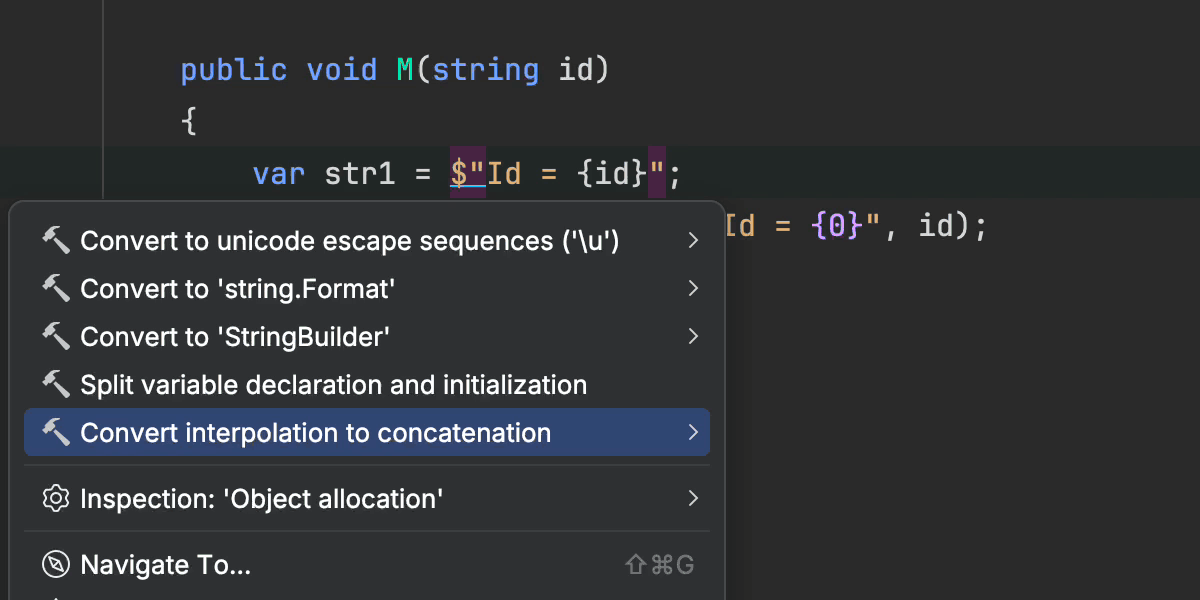Click the Inspection gear icon
Viewport: 1200px width, 600px height.
(x=55, y=498)
